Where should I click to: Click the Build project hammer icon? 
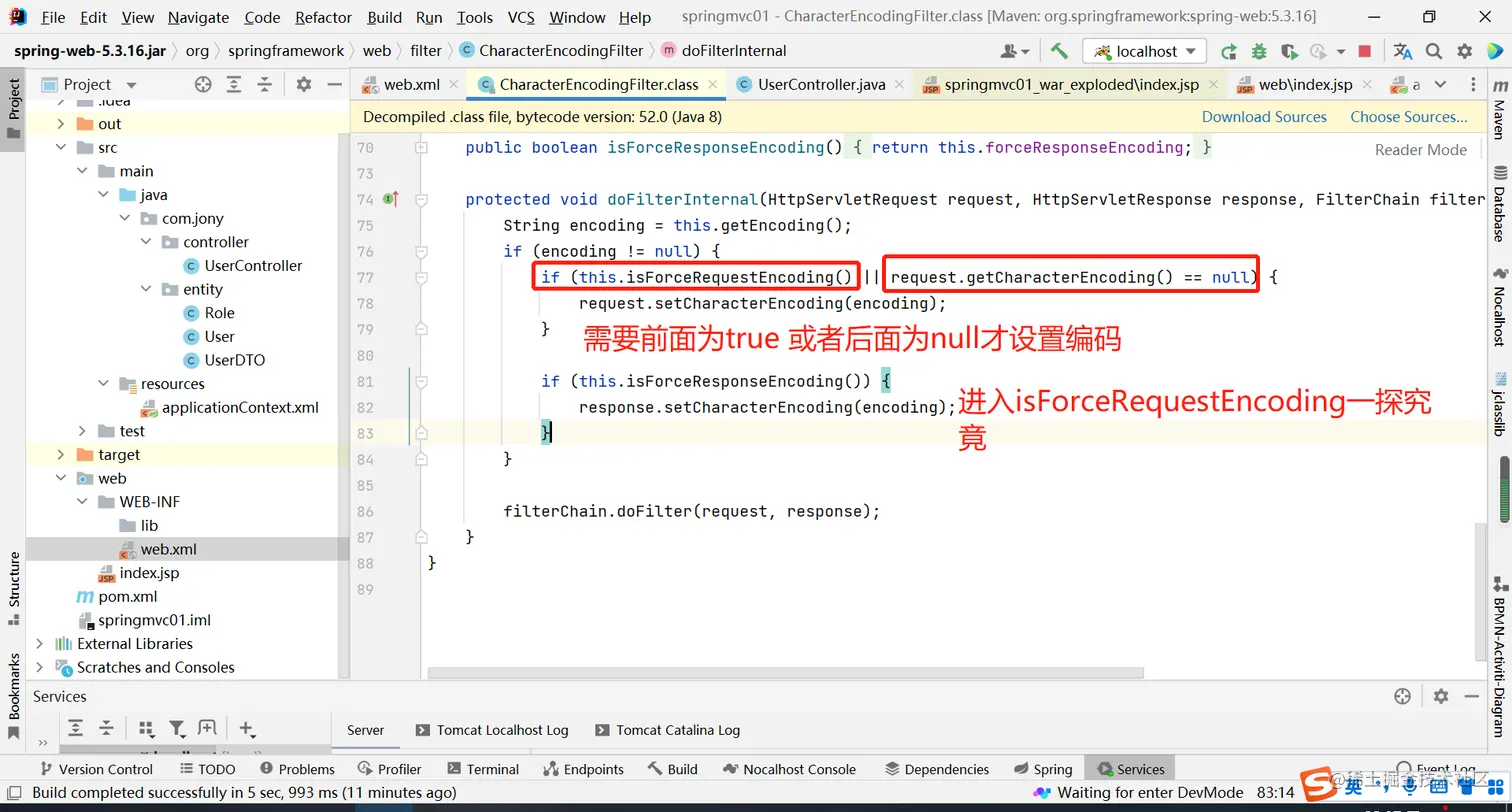click(x=1059, y=51)
